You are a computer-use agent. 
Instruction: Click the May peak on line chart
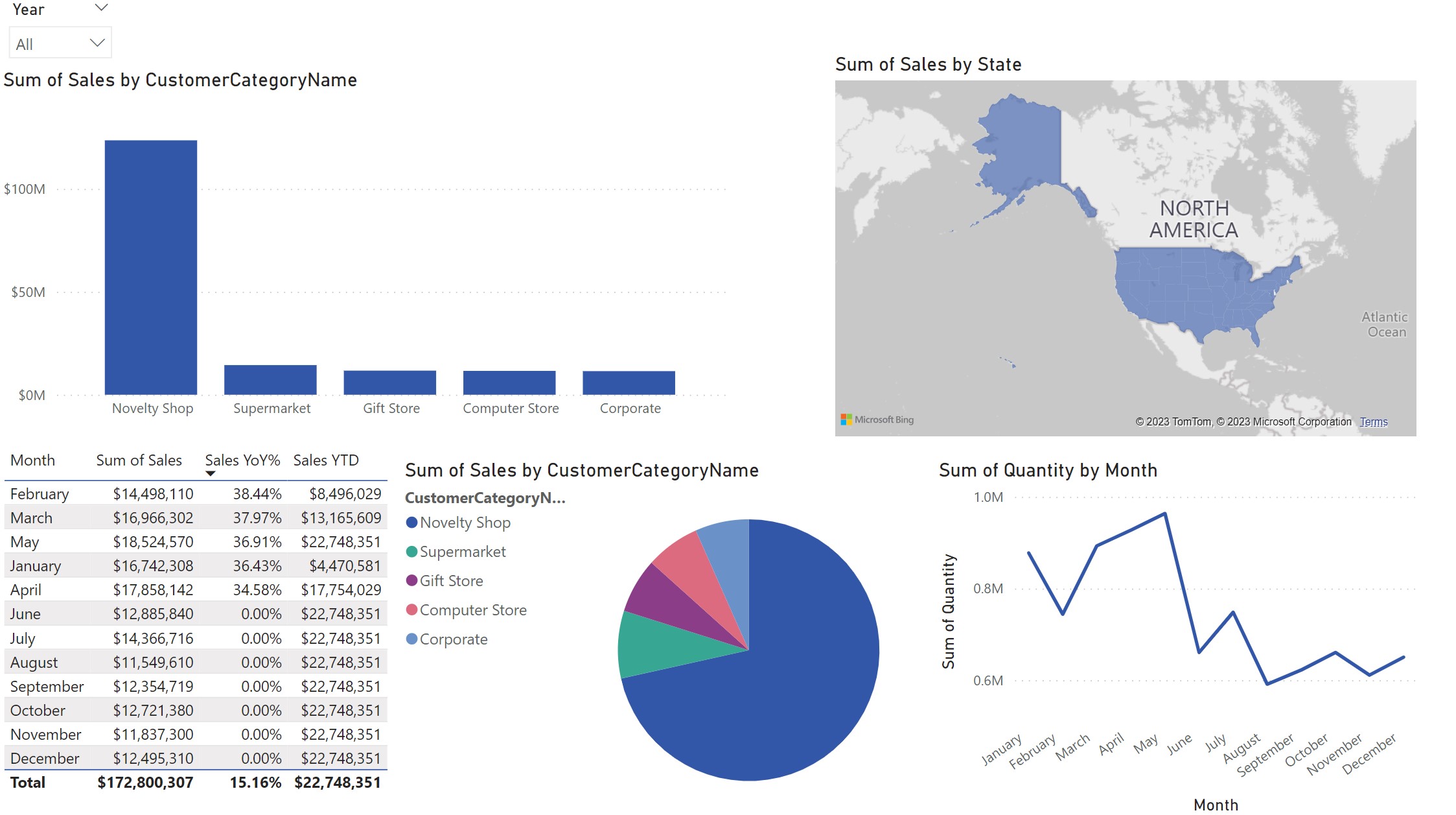(1165, 514)
